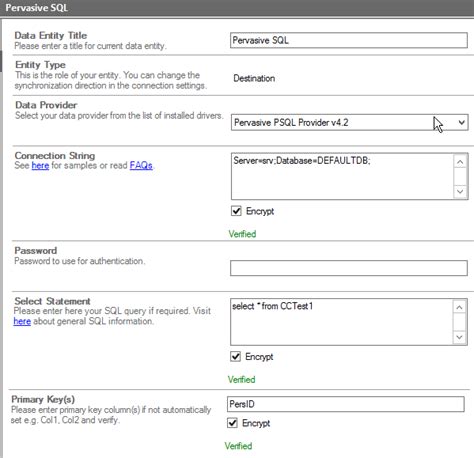Open the Data Provider dropdown

(349, 122)
